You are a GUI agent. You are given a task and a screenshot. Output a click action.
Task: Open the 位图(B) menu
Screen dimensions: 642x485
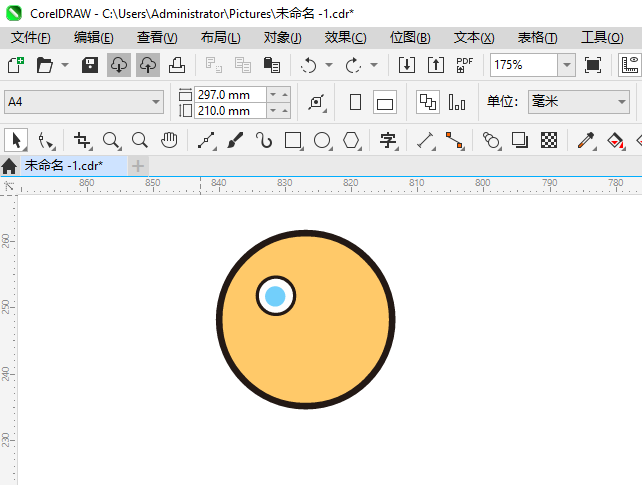point(410,38)
